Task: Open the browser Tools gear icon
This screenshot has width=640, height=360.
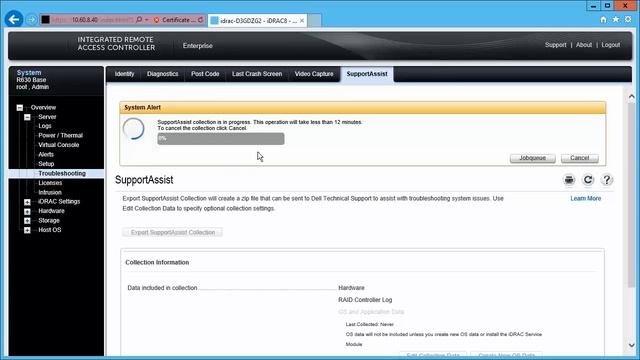Action: (x=628, y=19)
